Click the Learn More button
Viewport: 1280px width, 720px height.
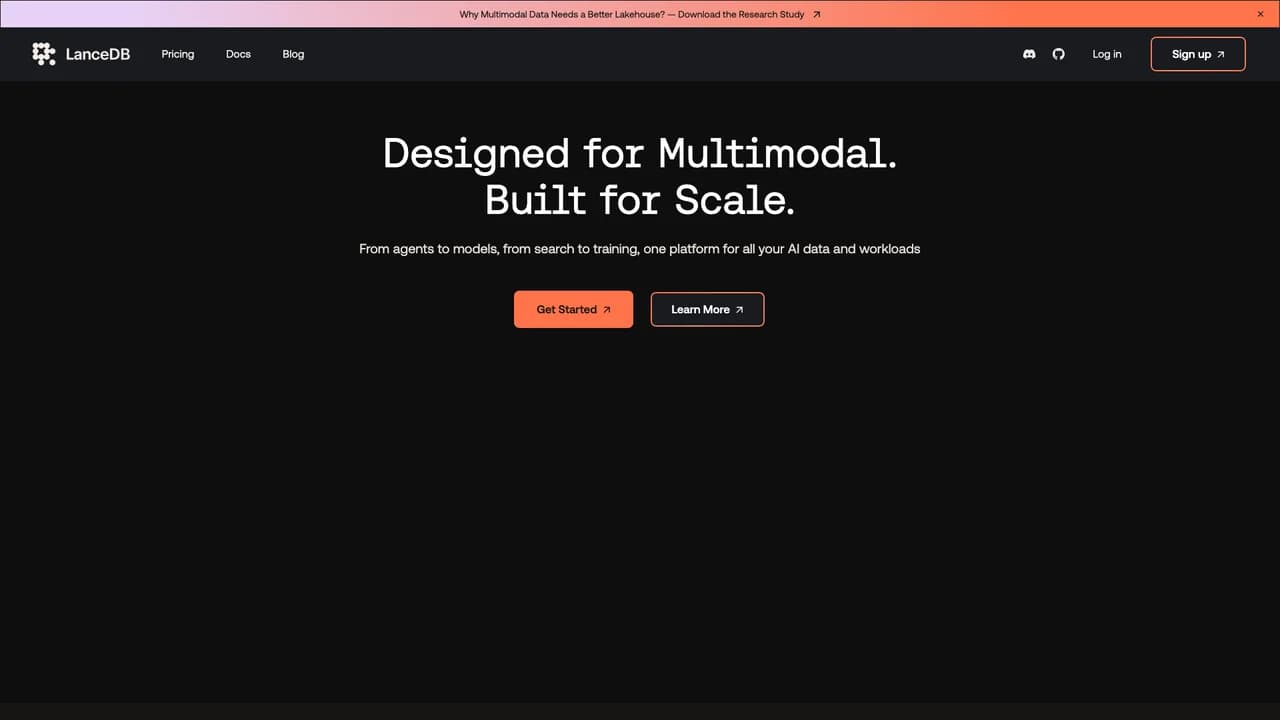tap(707, 309)
